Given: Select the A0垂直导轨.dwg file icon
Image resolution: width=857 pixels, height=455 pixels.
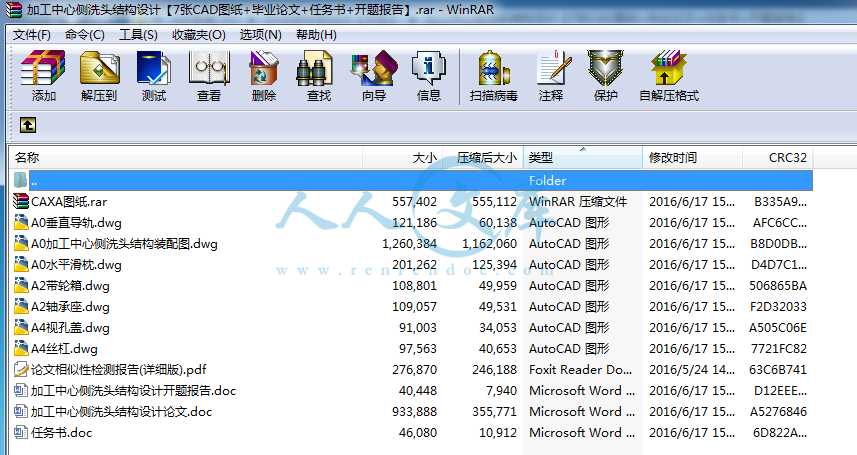Looking at the screenshot, I should point(21,223).
